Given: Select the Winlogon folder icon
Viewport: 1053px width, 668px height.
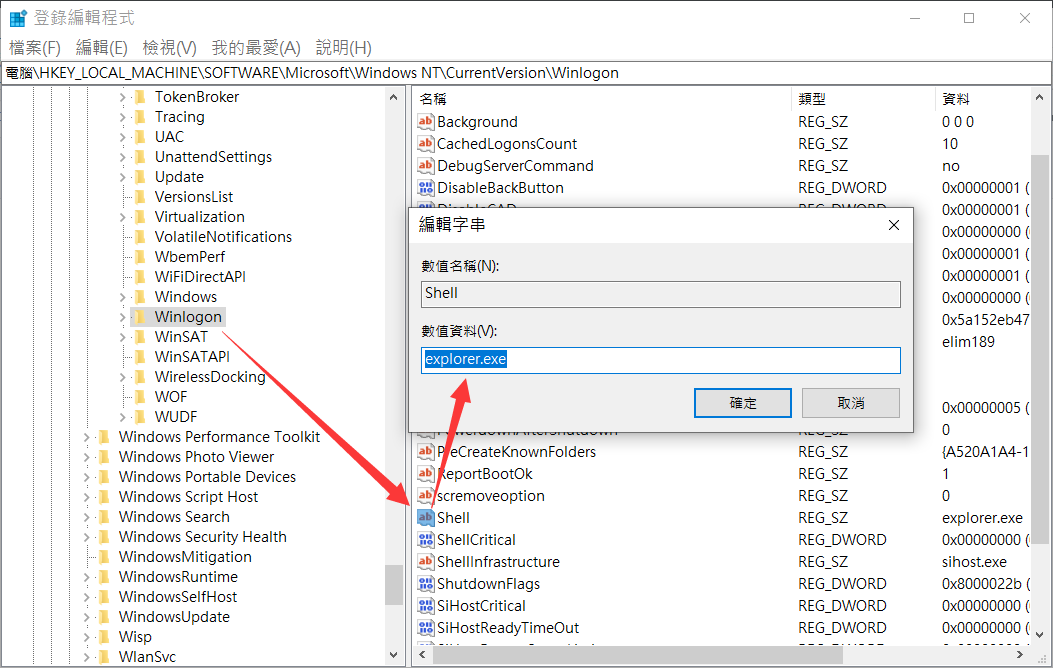Looking at the screenshot, I should coord(140,317).
